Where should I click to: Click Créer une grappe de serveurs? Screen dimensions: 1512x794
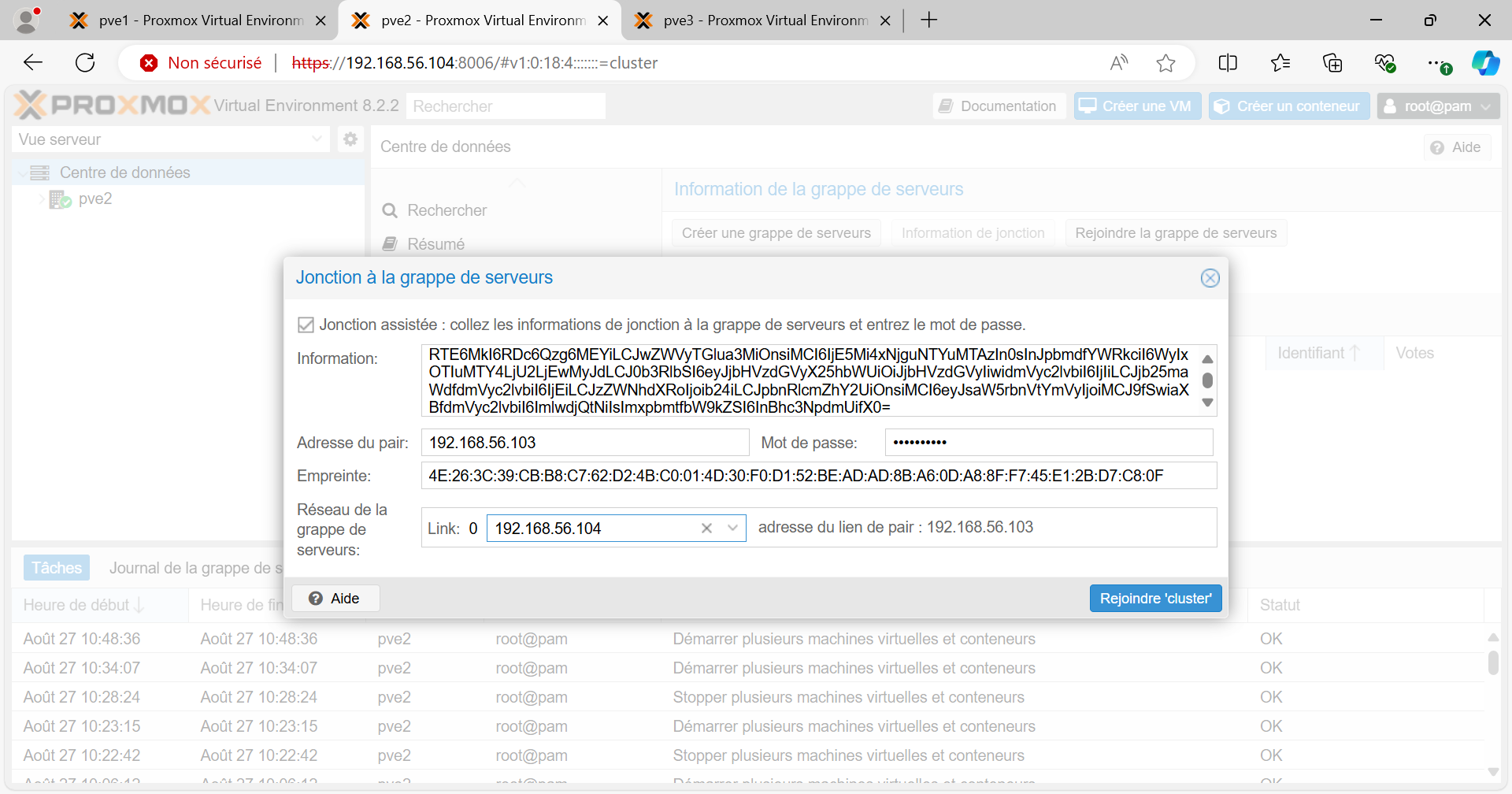[x=776, y=233]
